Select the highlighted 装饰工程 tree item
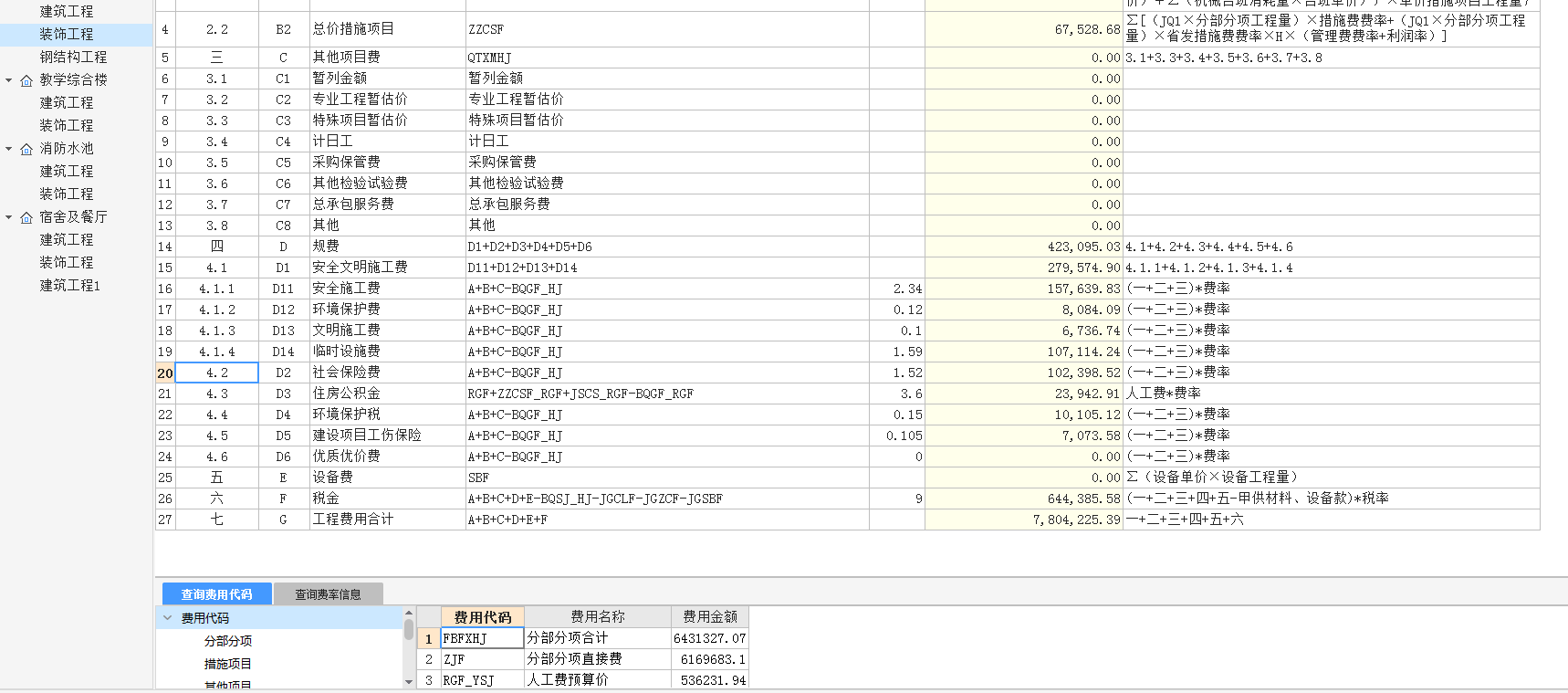The width and height of the screenshot is (1568, 693). point(66,35)
